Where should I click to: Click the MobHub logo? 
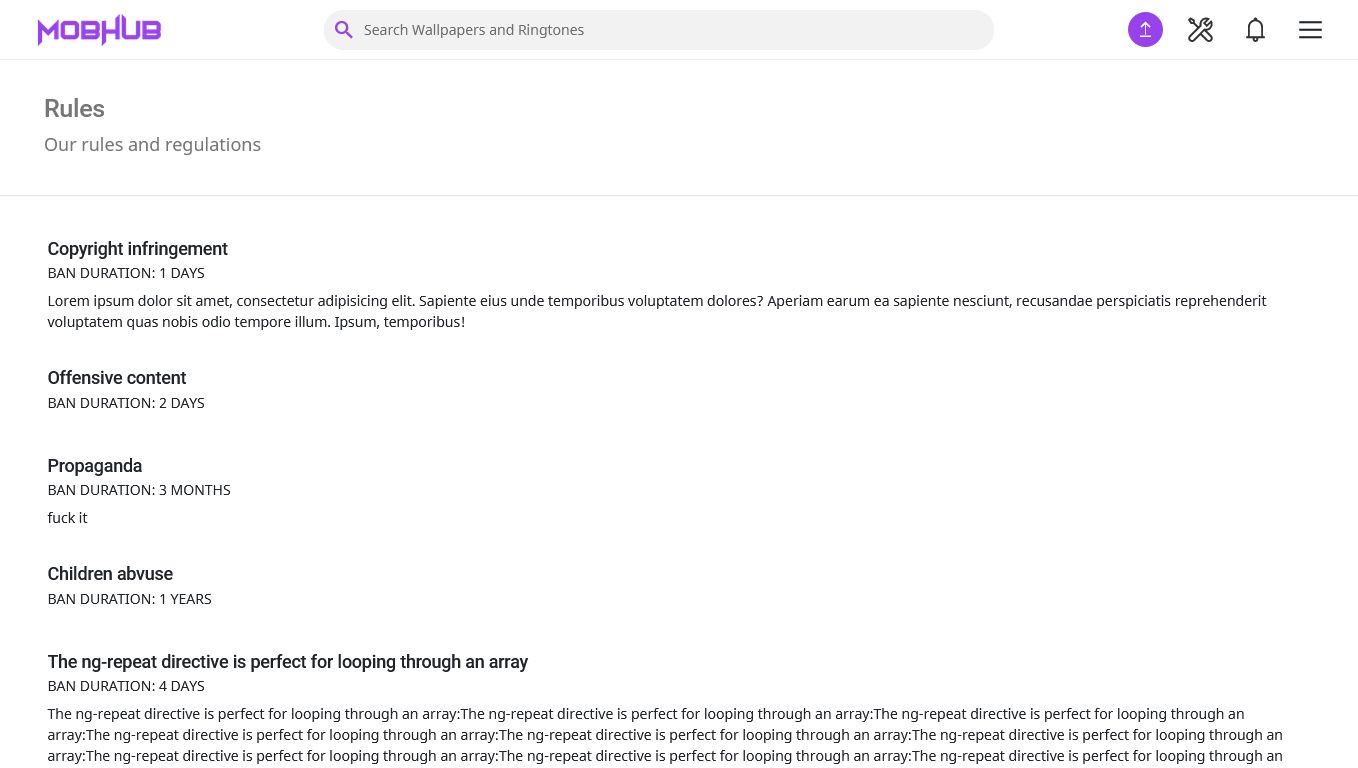click(x=99, y=30)
